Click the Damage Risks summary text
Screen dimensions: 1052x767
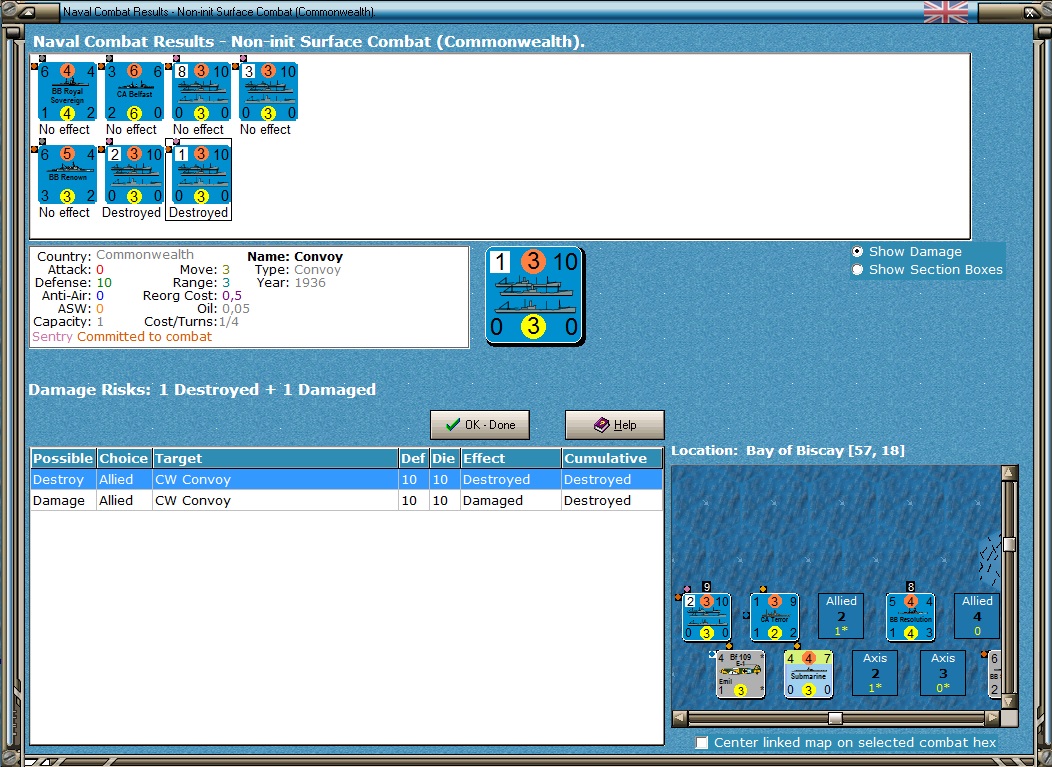click(x=202, y=390)
